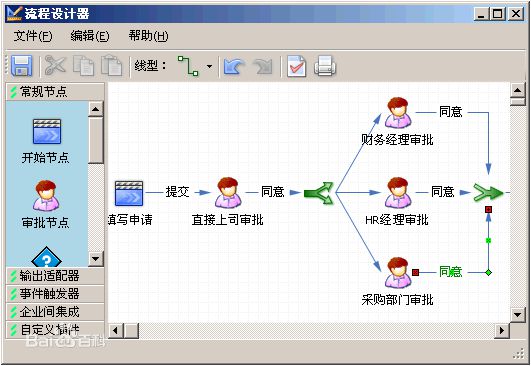The image size is (531, 366).
Task: Expand the 事件触发器 panel section
Action: (55, 294)
